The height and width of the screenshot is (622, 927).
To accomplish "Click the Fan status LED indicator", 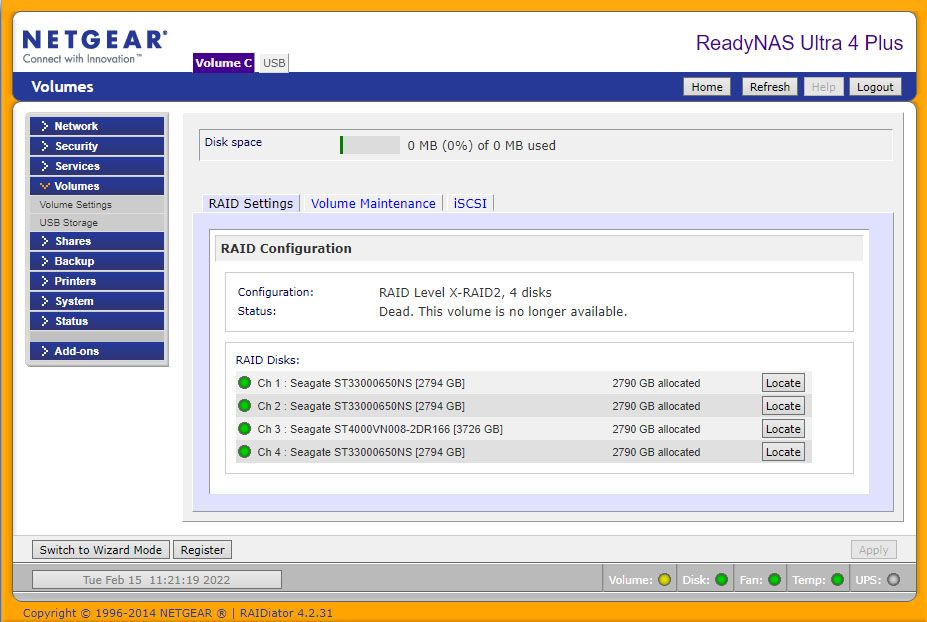I will pos(774,579).
